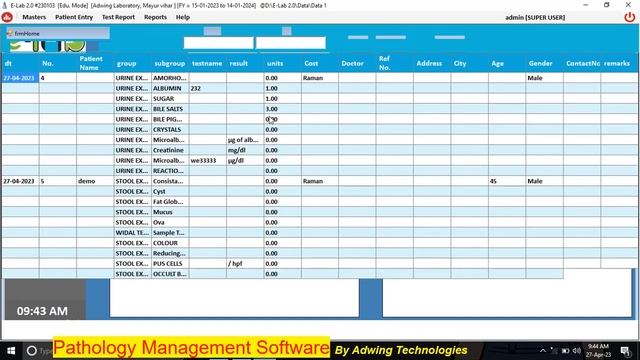Open the Patient Entry menu
Image resolution: width=640 pixels, height=360 pixels.
click(x=74, y=17)
